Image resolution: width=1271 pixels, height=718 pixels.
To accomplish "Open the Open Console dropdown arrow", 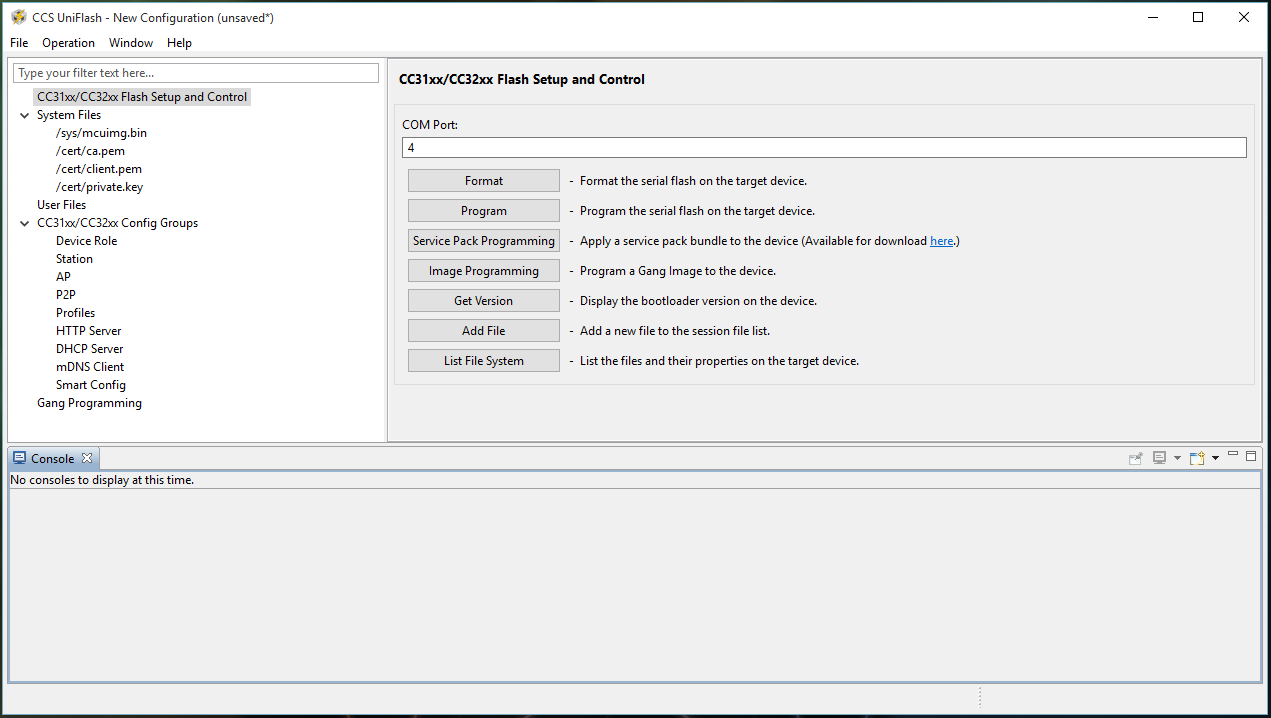I will [1215, 457].
